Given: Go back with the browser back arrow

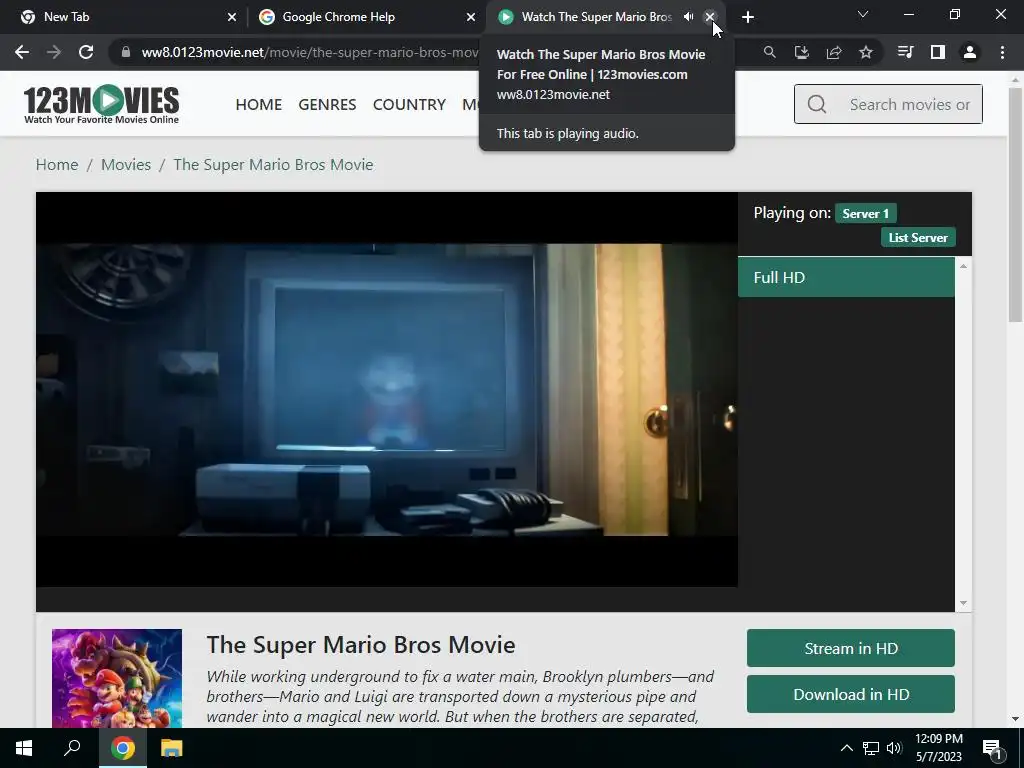Looking at the screenshot, I should coord(22,52).
